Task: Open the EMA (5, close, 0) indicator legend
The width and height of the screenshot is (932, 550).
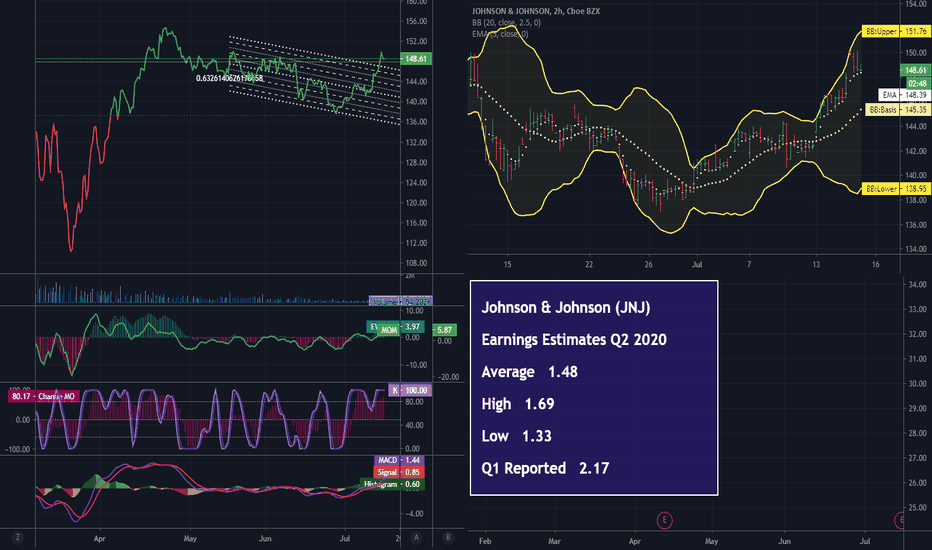Action: click(500, 34)
